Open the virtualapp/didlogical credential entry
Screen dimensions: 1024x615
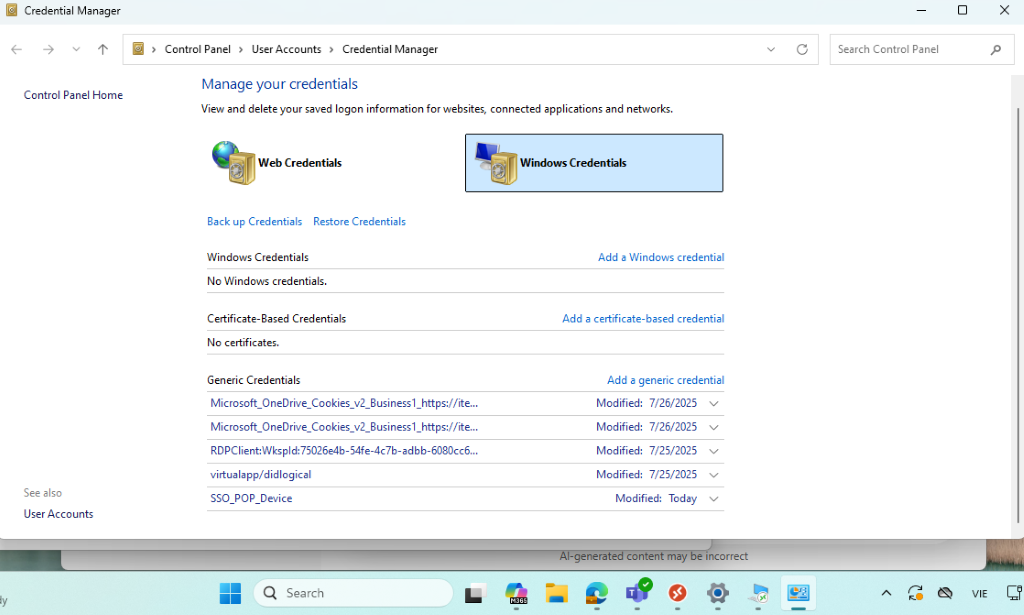click(261, 475)
